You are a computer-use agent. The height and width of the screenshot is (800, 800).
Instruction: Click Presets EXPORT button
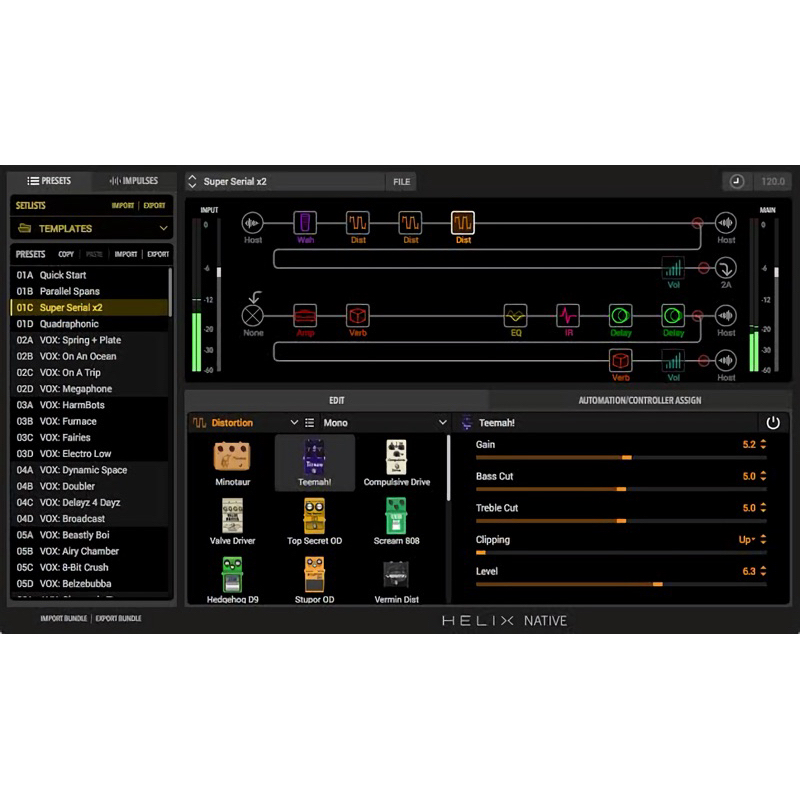[158, 254]
